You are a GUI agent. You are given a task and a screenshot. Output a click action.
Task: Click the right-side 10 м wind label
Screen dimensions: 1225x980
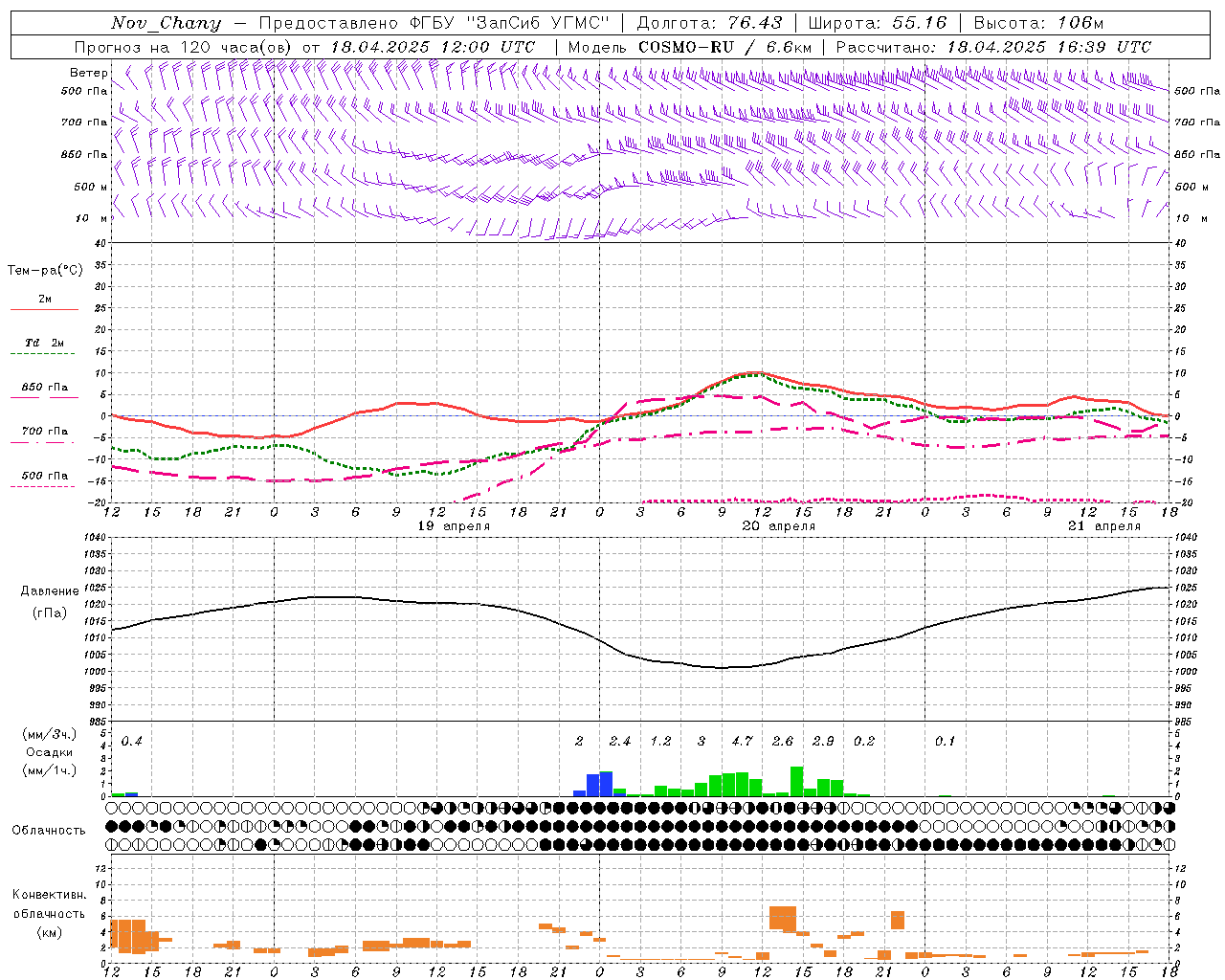(x=1192, y=218)
